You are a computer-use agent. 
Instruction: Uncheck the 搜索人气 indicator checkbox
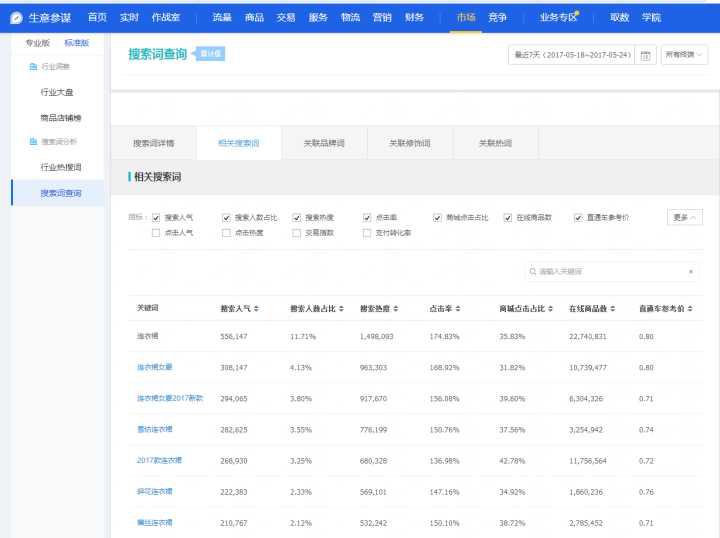pyautogui.click(x=156, y=218)
